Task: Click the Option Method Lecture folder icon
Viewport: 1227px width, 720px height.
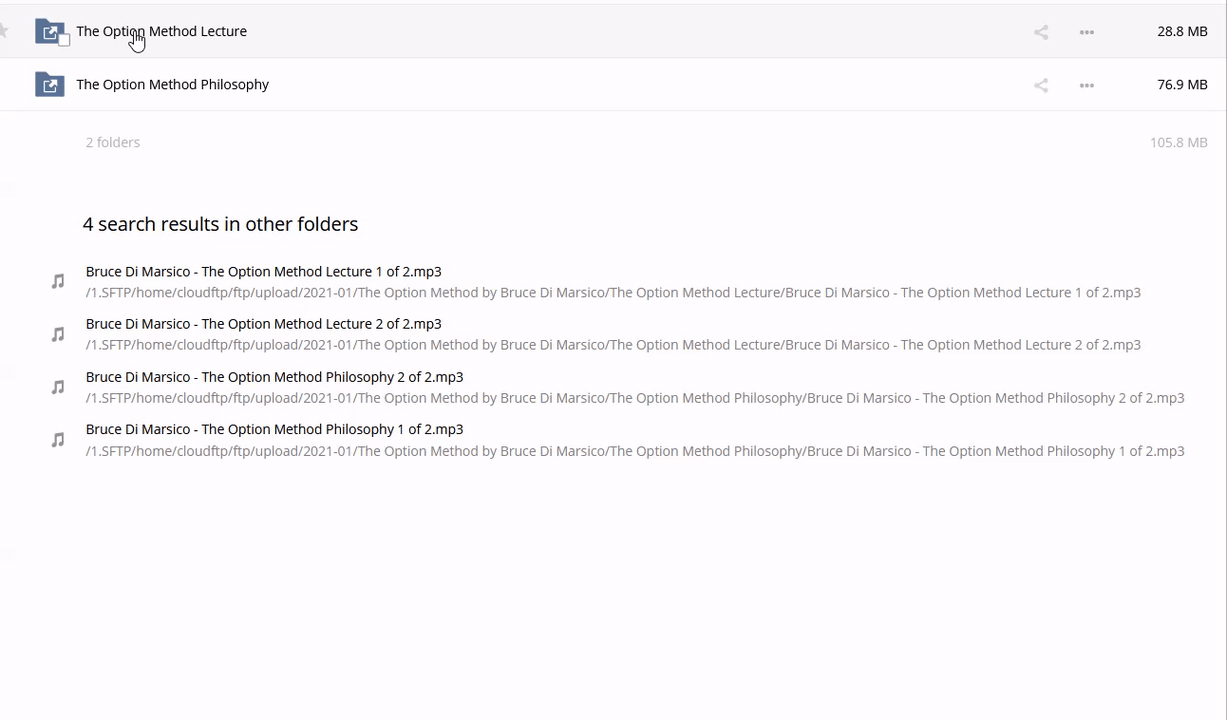Action: click(48, 31)
